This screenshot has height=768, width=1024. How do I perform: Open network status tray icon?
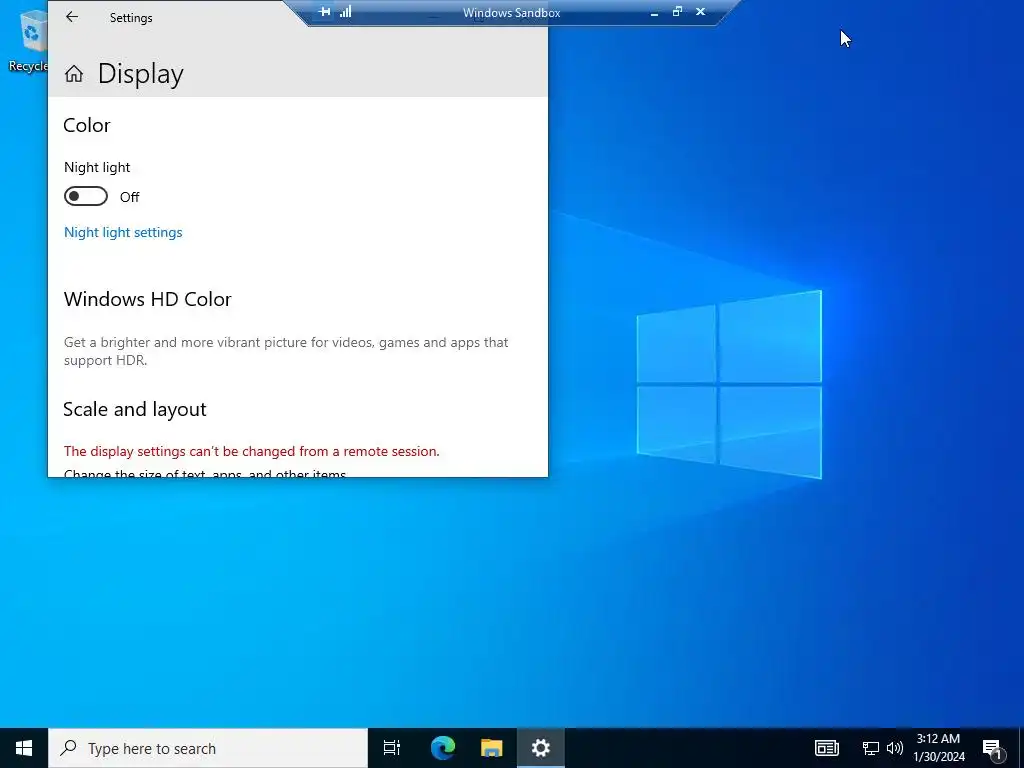[x=871, y=748]
